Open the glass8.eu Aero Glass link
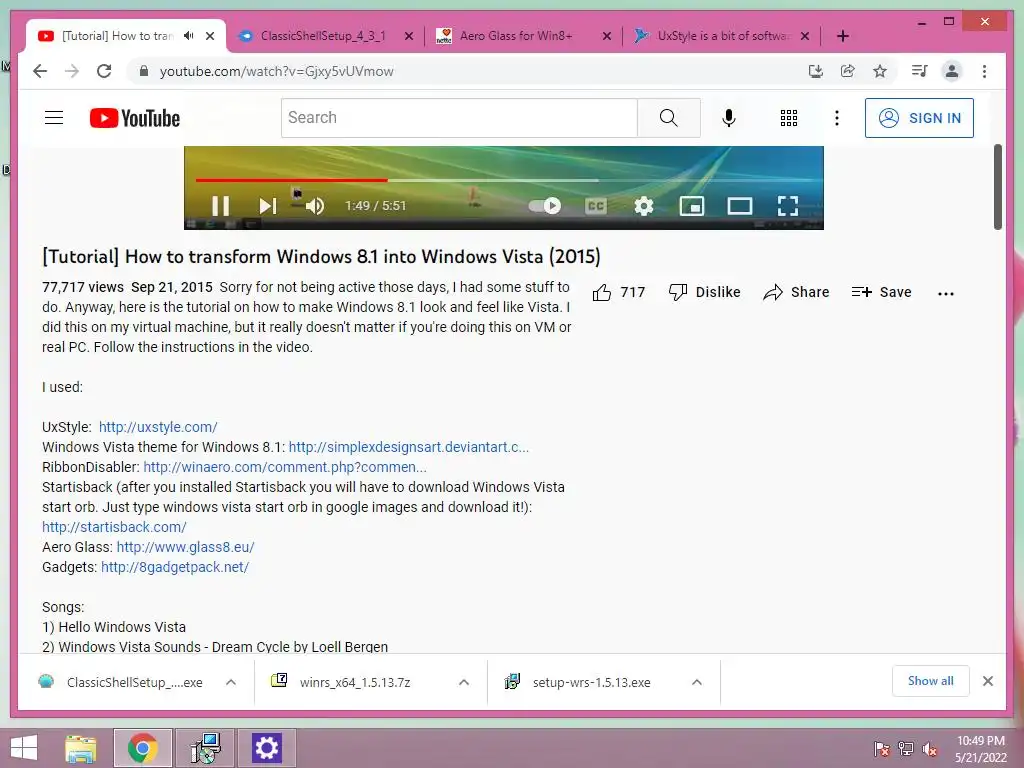The width and height of the screenshot is (1024, 768). pos(185,547)
